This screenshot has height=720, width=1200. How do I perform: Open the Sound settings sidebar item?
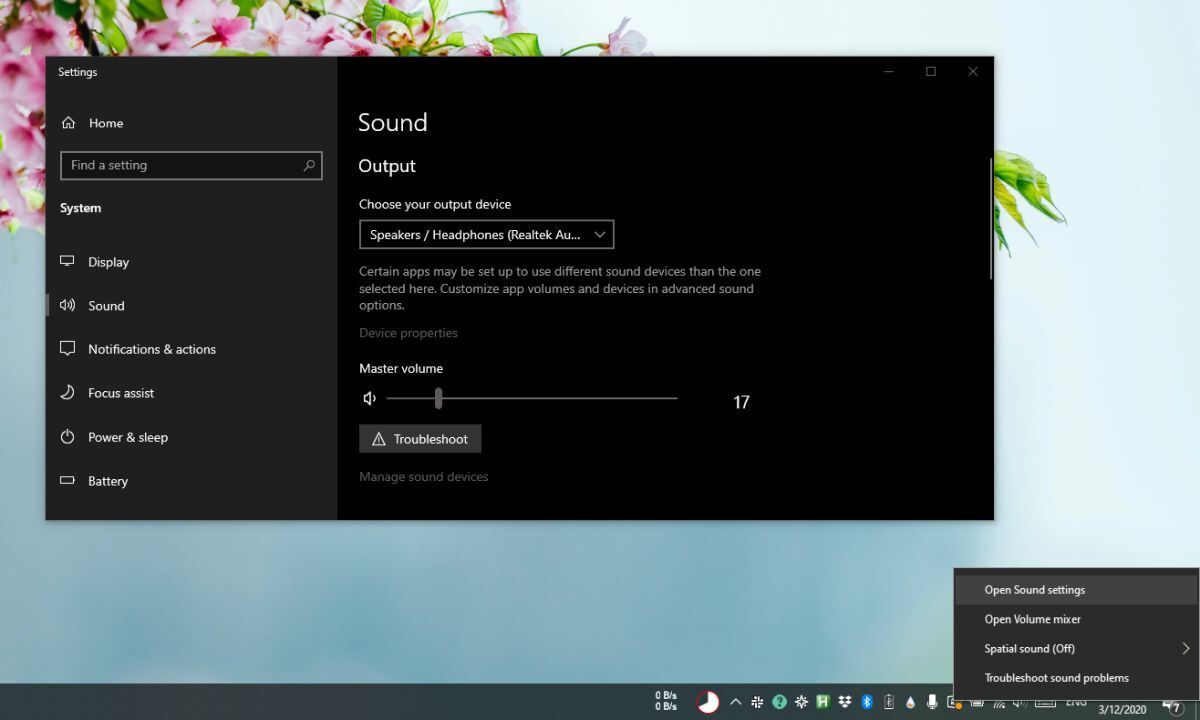106,305
